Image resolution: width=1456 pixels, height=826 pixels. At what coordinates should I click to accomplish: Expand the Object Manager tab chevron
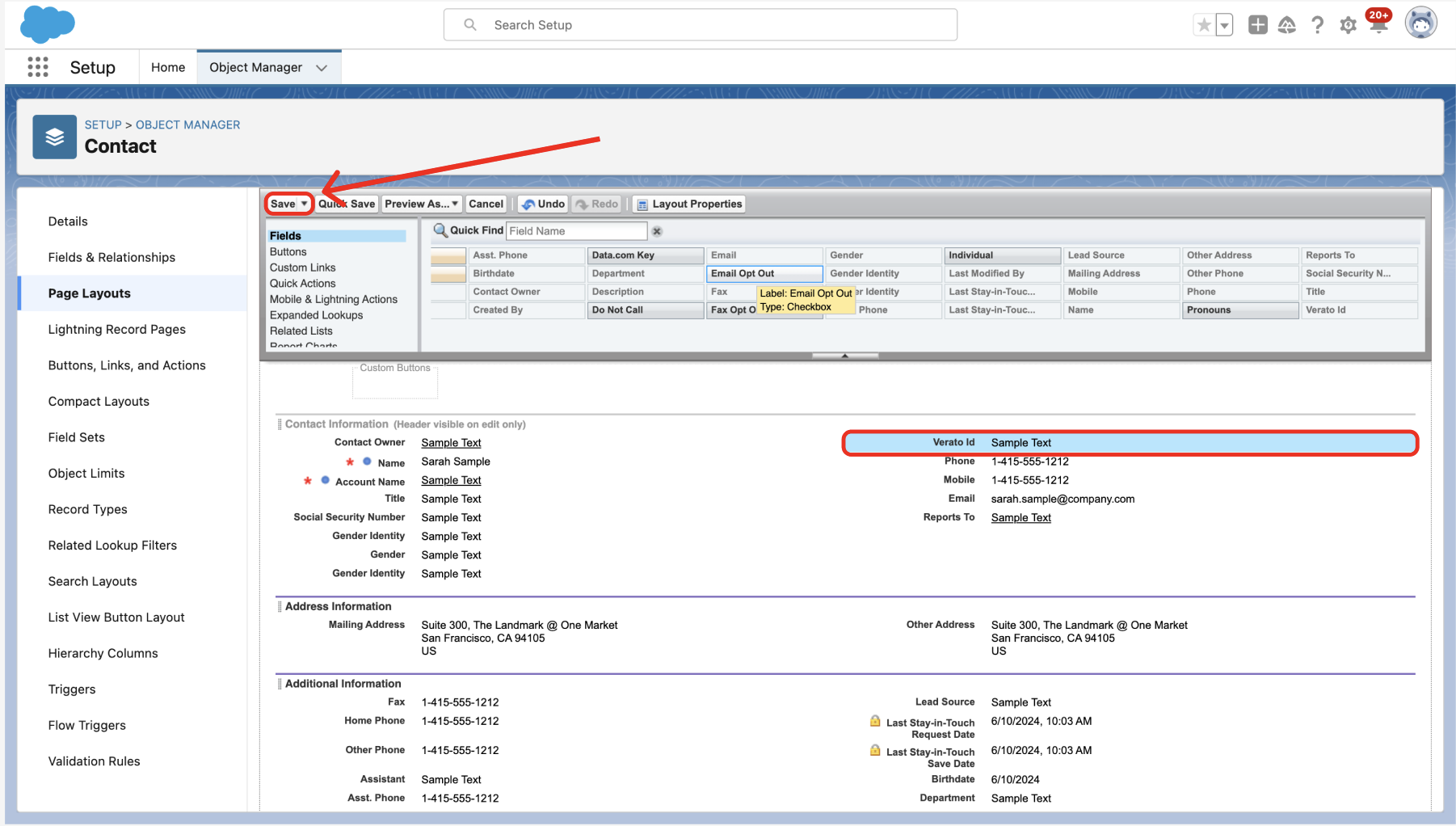click(322, 68)
